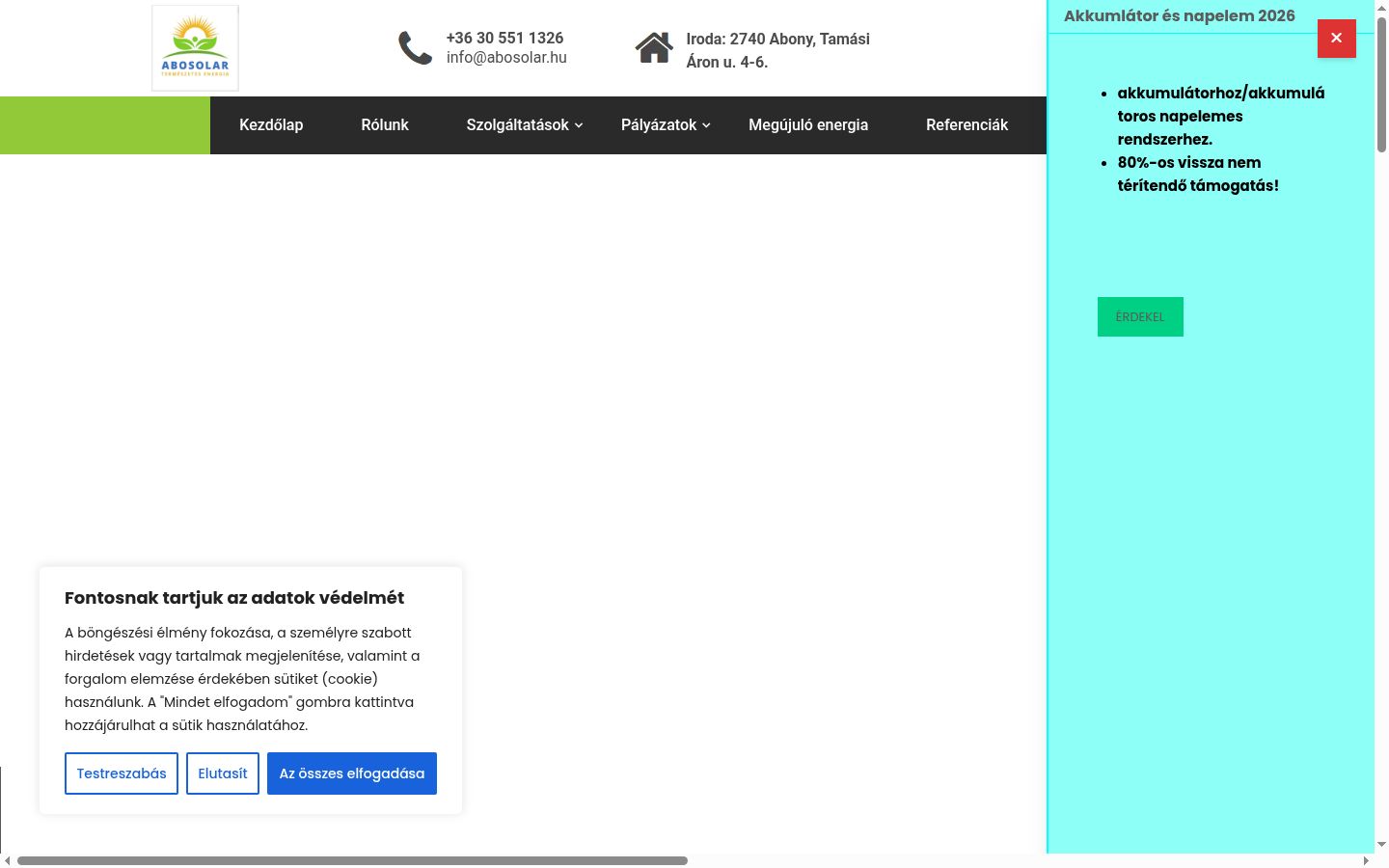Click the Abosolar logo image
Screen dimensions: 1389x868
click(195, 48)
